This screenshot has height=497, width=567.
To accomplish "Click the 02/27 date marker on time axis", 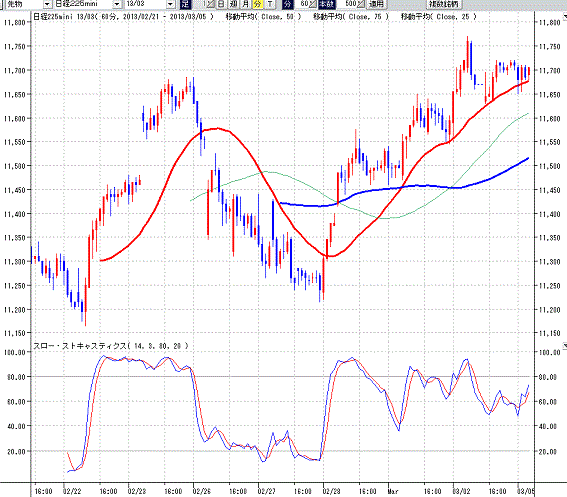I will [x=267, y=491].
